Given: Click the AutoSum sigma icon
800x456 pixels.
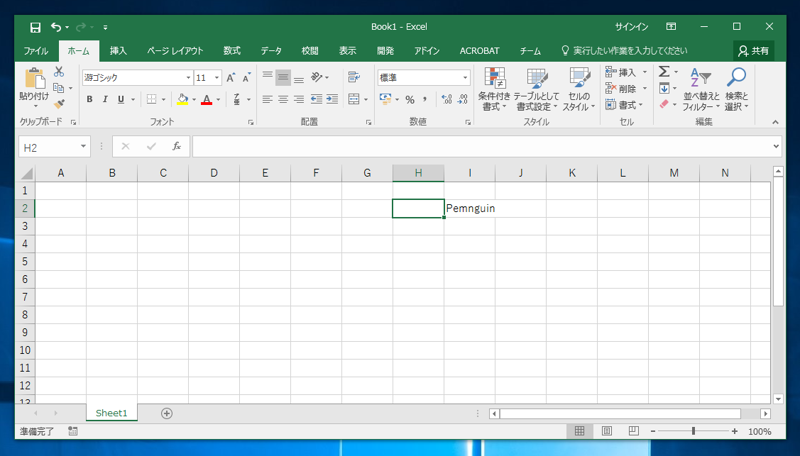Looking at the screenshot, I should (x=664, y=71).
